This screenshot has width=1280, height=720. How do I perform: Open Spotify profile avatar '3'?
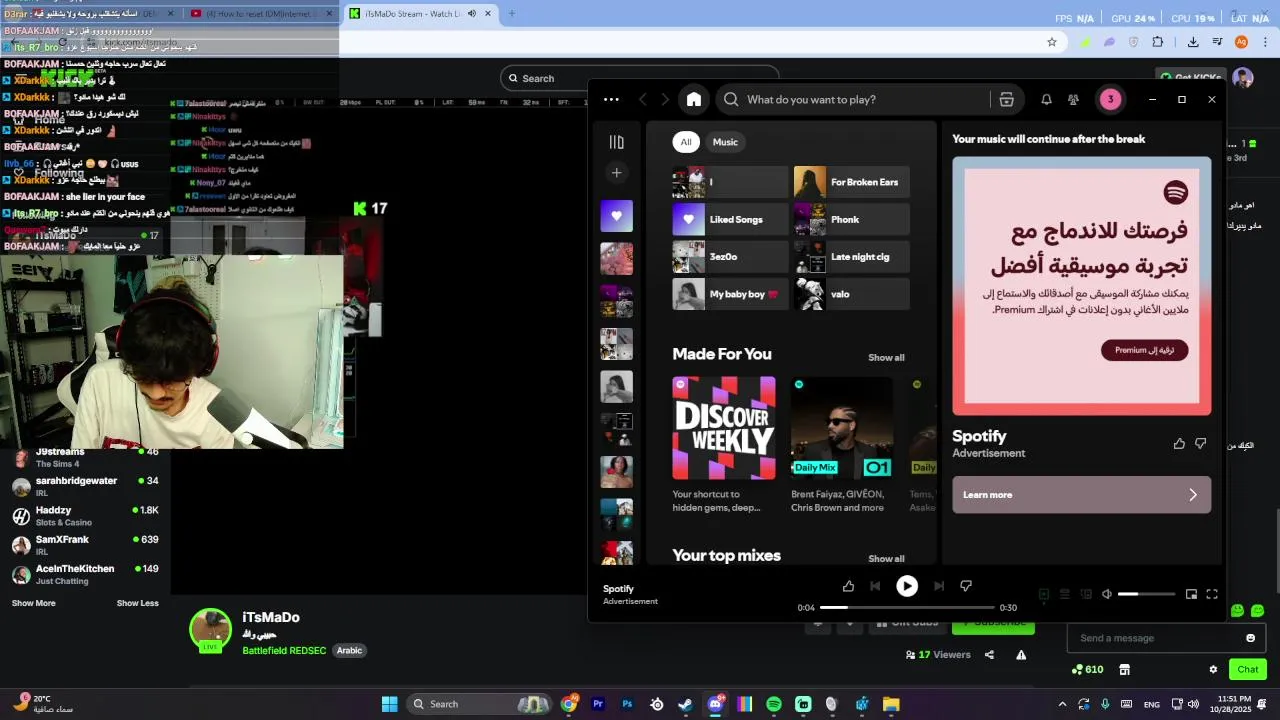point(1110,99)
